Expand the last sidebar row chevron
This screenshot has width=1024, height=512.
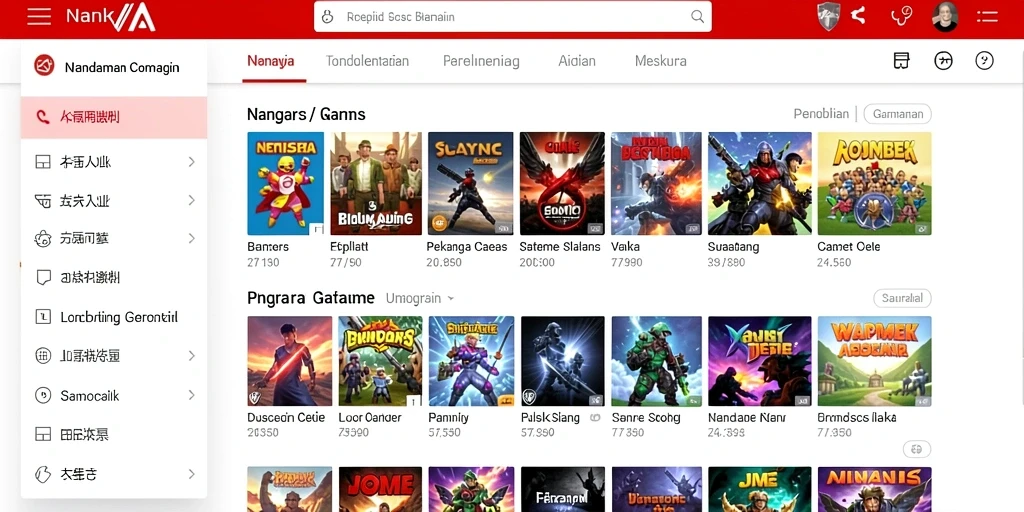point(191,474)
